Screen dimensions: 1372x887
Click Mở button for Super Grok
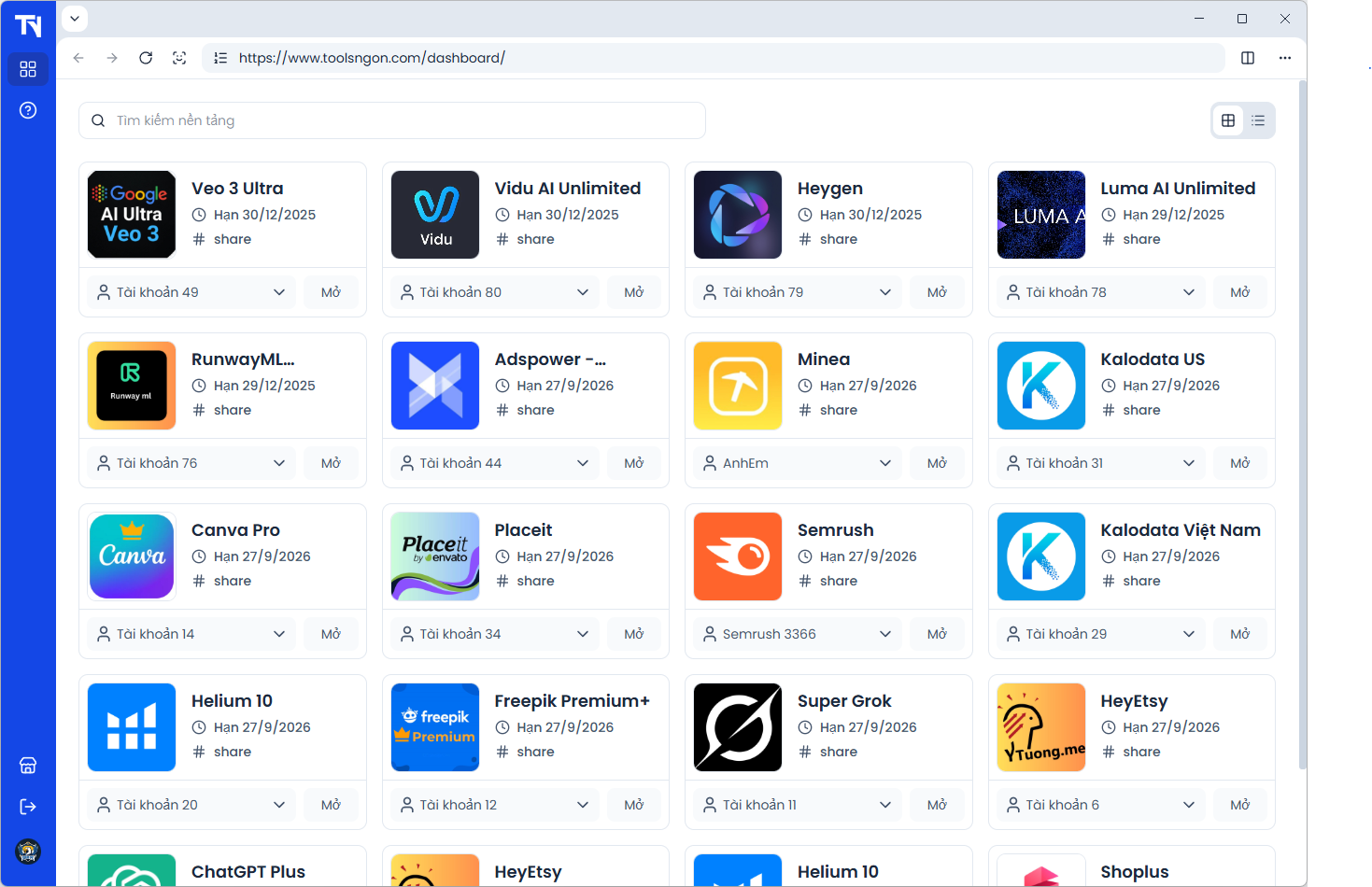[x=937, y=805]
